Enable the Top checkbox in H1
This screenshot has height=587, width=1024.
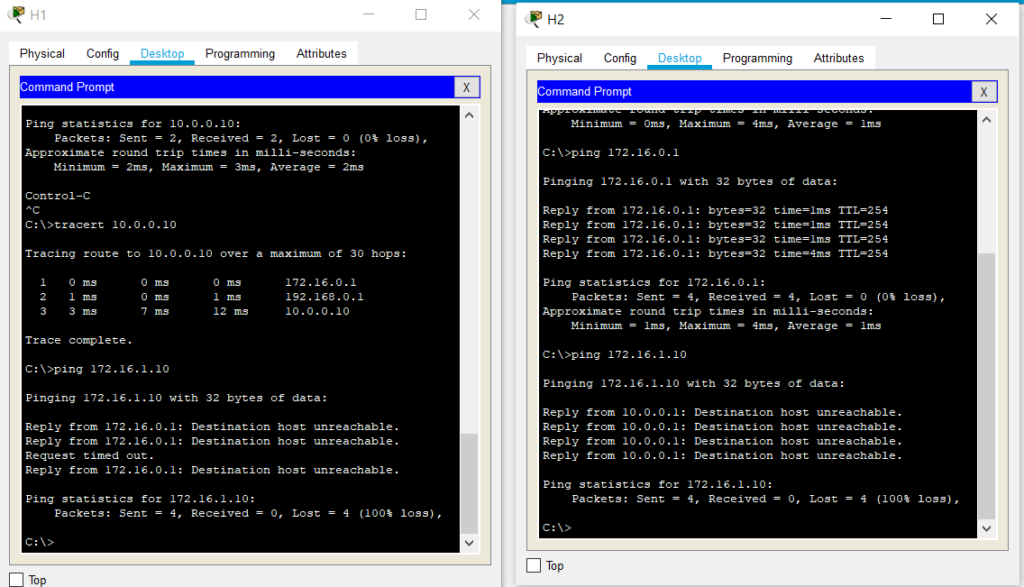tap(16, 580)
